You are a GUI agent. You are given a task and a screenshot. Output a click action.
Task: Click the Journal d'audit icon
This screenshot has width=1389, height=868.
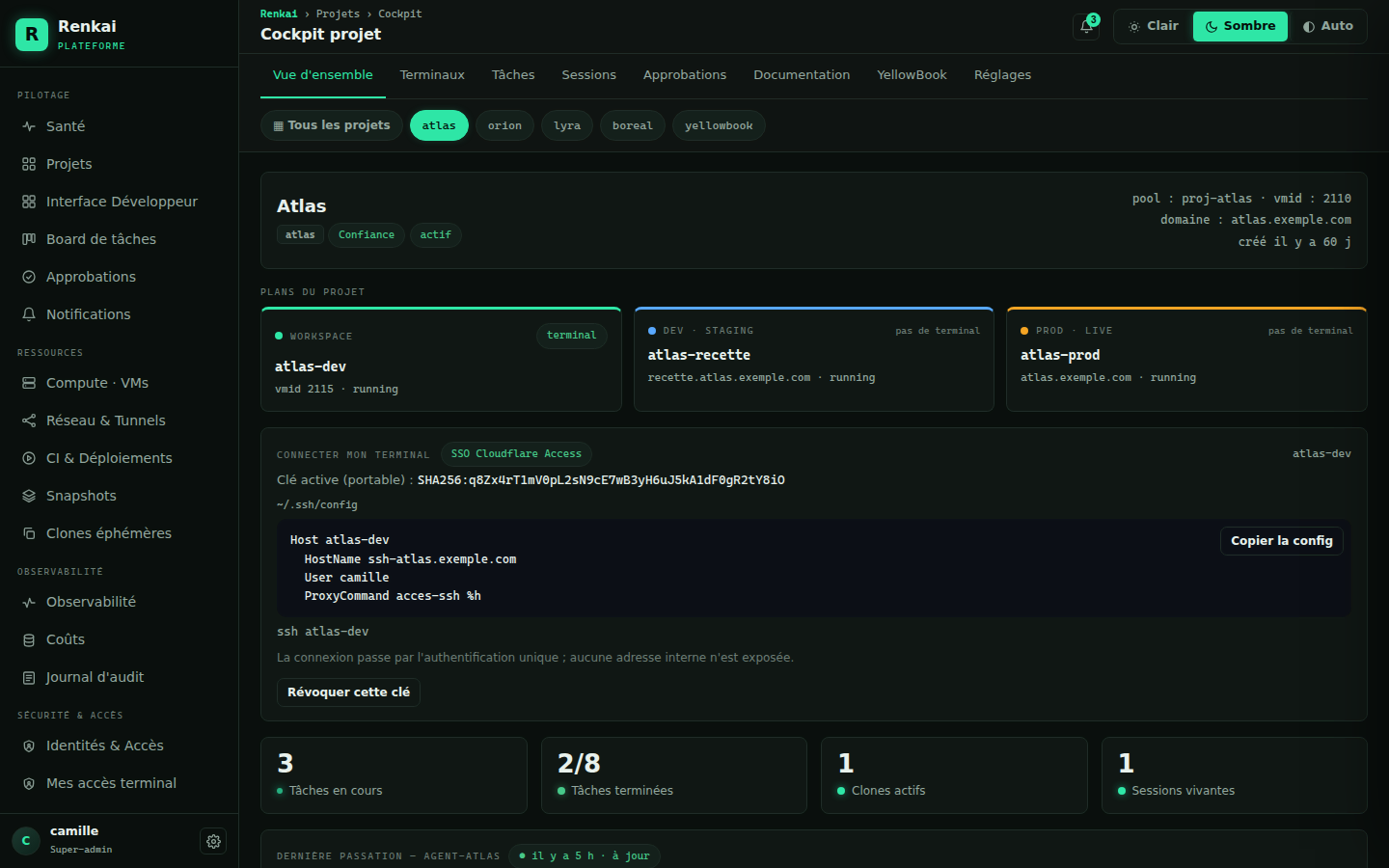pyautogui.click(x=29, y=677)
